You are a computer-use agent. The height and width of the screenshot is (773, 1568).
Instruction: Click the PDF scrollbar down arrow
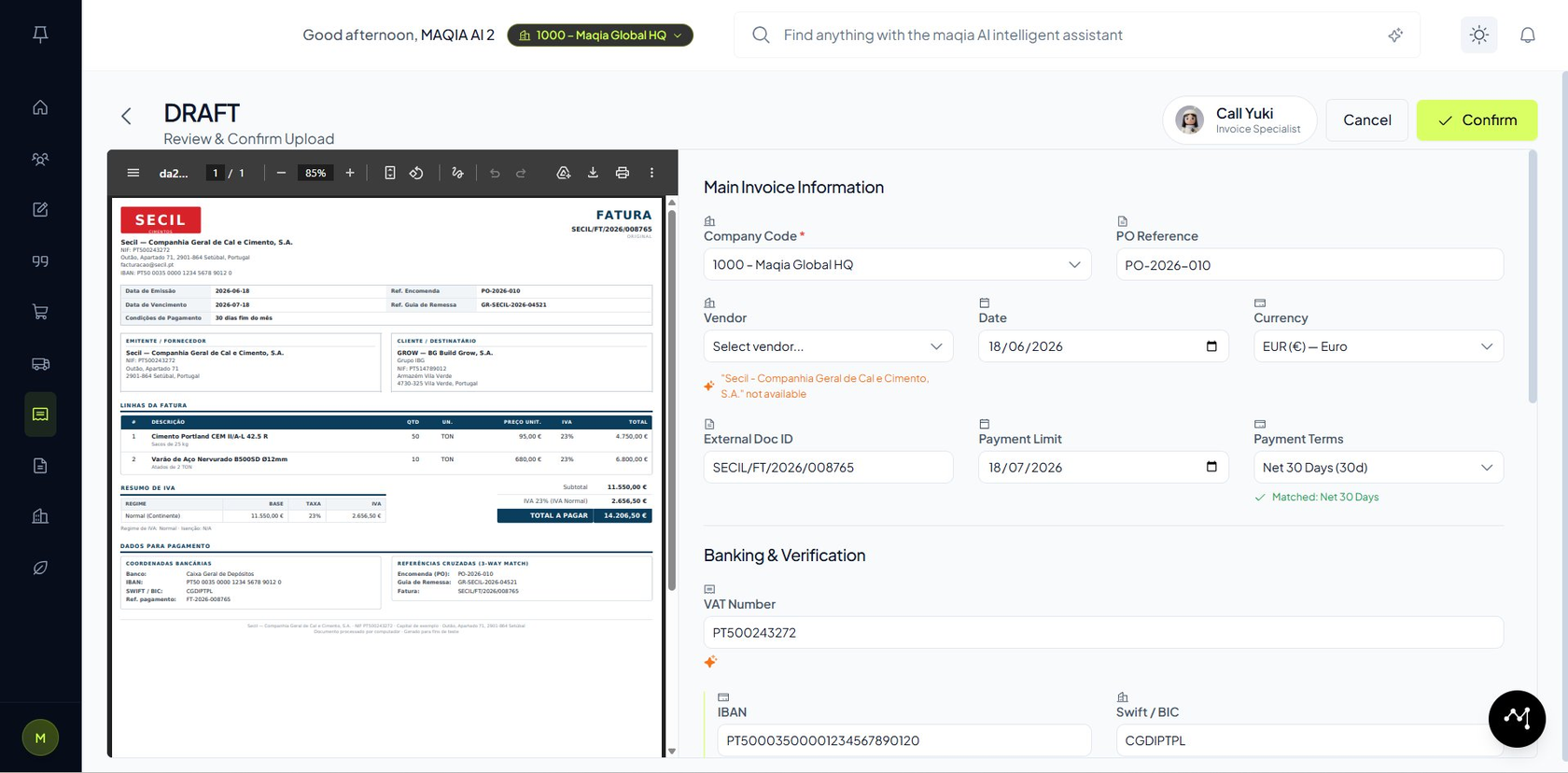[x=672, y=751]
